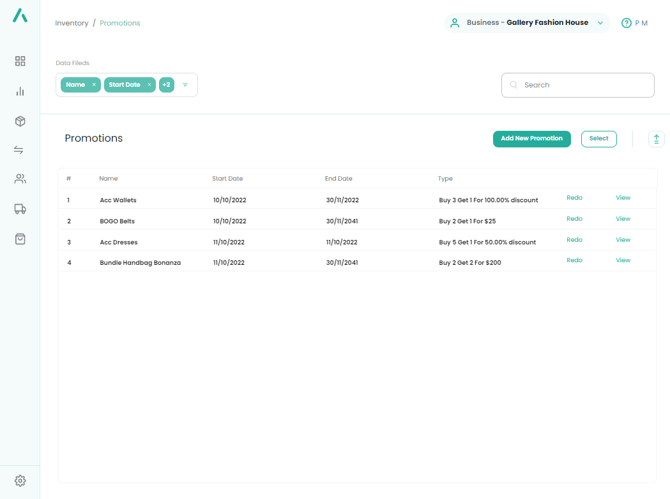Click the export upload icon beside Select
The width and height of the screenshot is (670, 499).
(656, 139)
